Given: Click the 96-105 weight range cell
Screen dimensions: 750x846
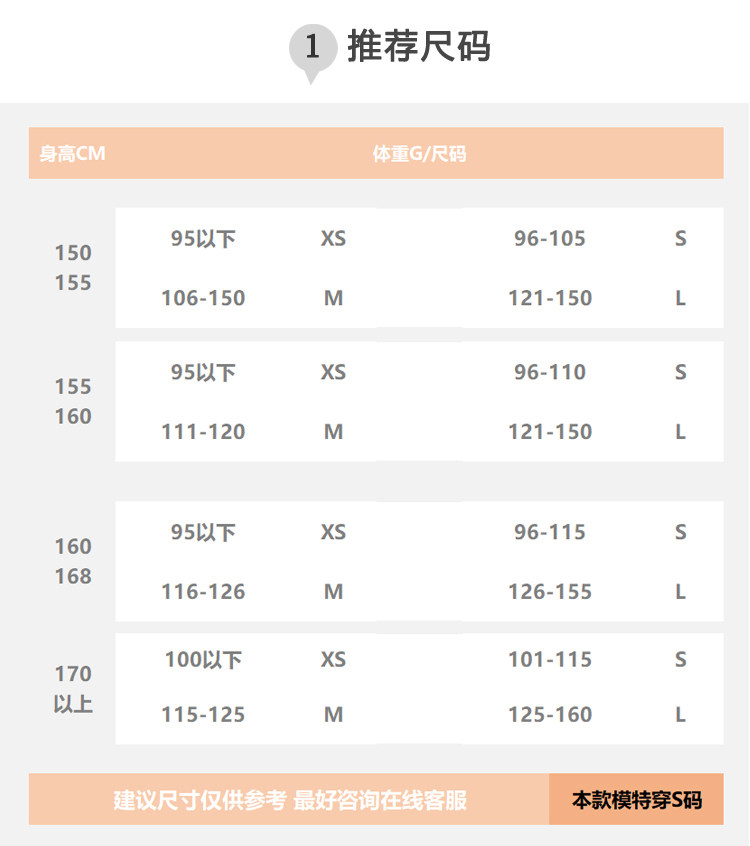Looking at the screenshot, I should point(550,238).
